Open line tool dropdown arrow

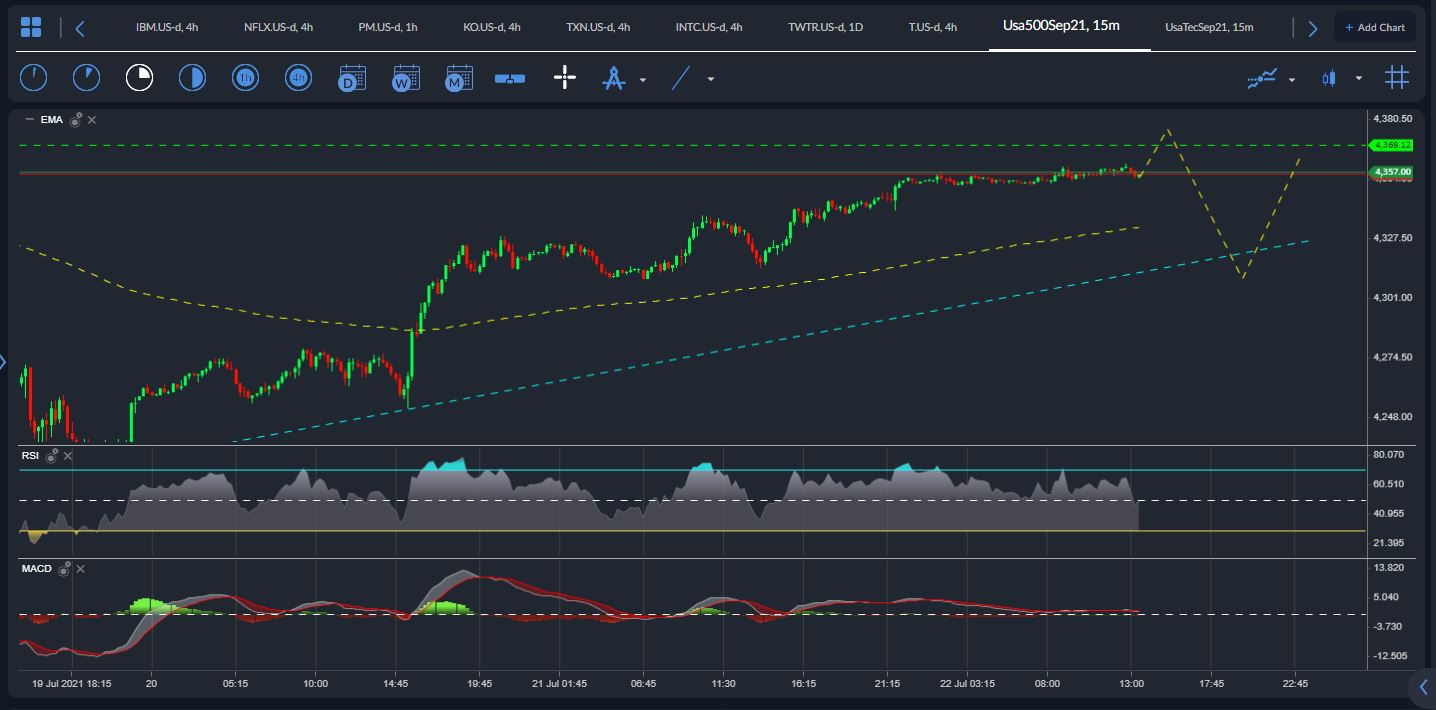click(x=711, y=79)
